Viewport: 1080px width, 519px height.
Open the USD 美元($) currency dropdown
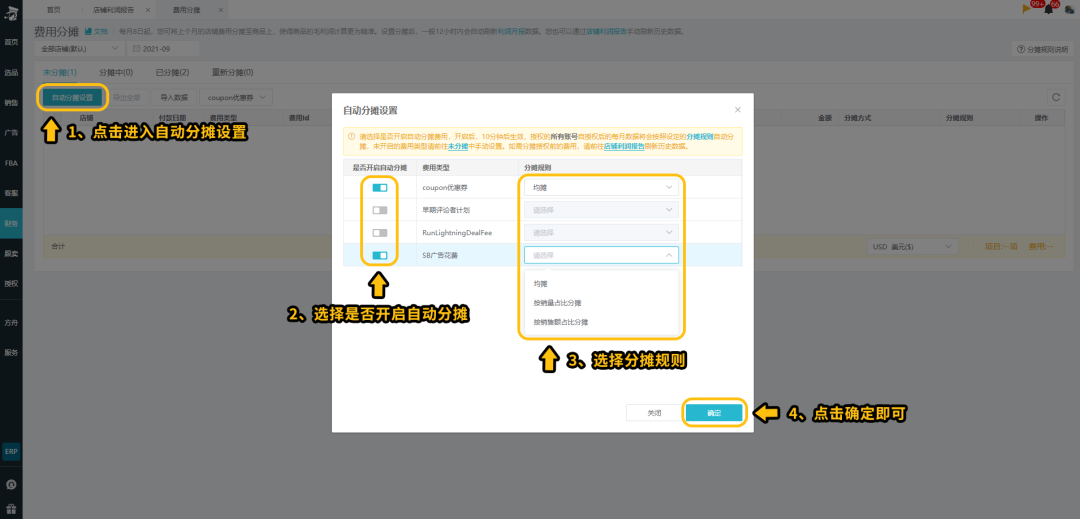912,246
